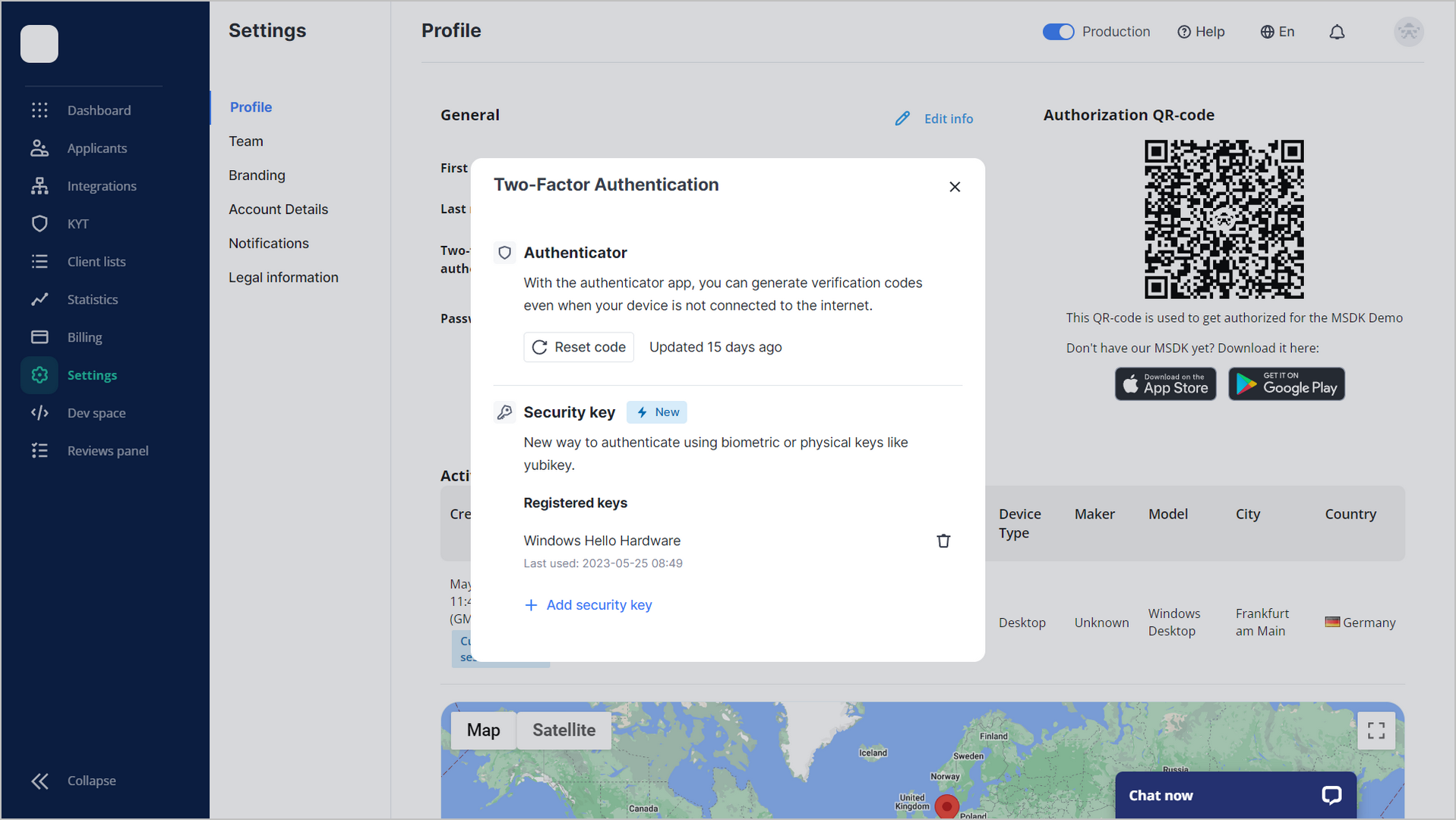Open Help from the top bar
This screenshot has height=820, width=1456.
coord(1201,32)
